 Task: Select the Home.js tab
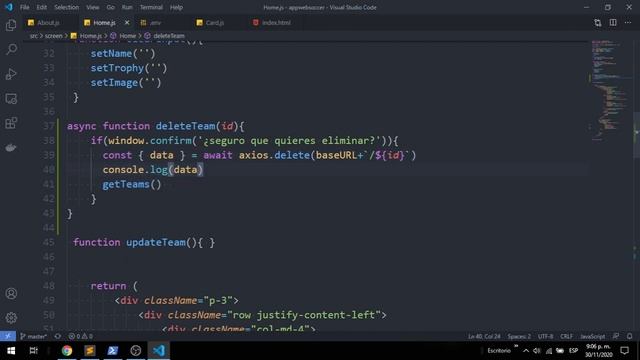(x=105, y=23)
